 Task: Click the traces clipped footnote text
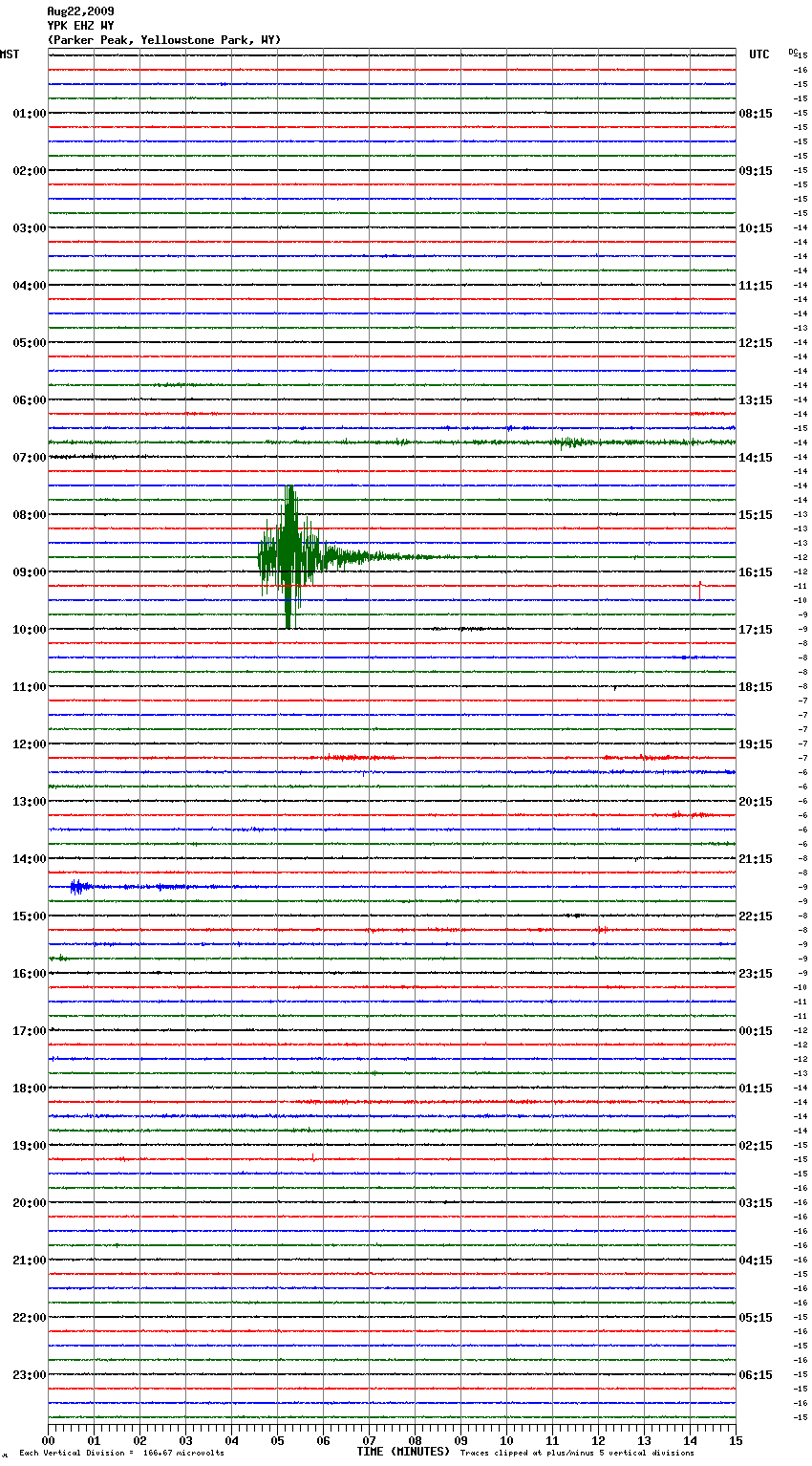pos(577,1454)
